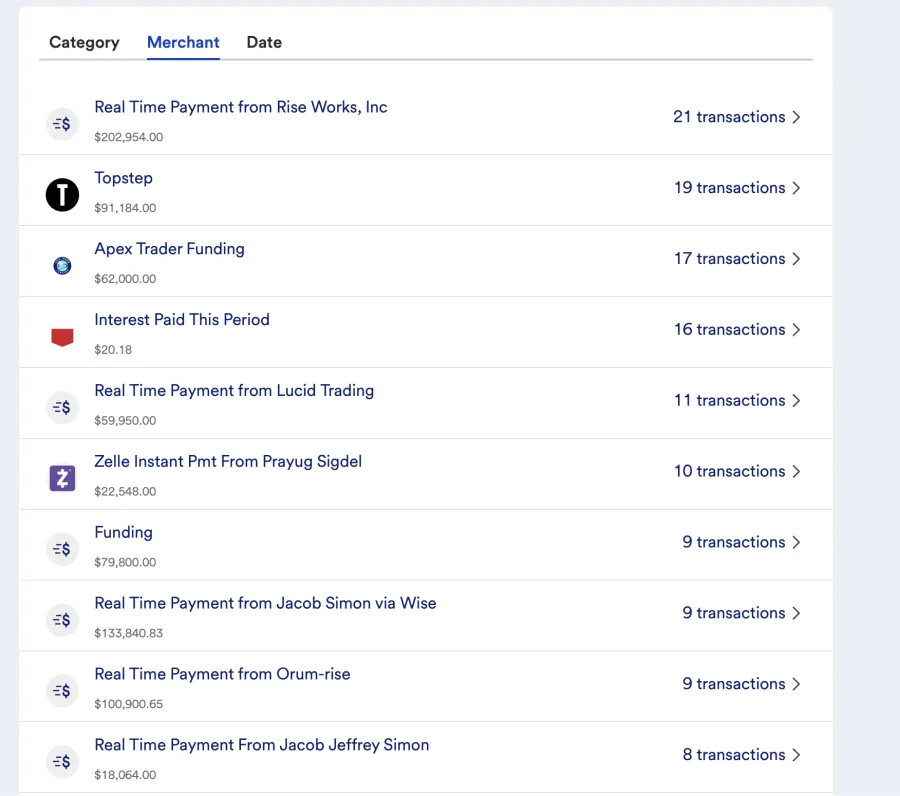Image resolution: width=900 pixels, height=796 pixels.
Task: Switch to the Category tab
Action: pos(84,42)
